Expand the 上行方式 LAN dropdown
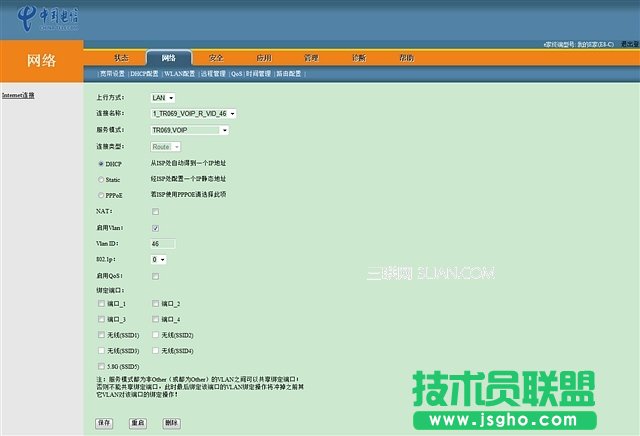This screenshot has width=640, height=436. [162, 98]
